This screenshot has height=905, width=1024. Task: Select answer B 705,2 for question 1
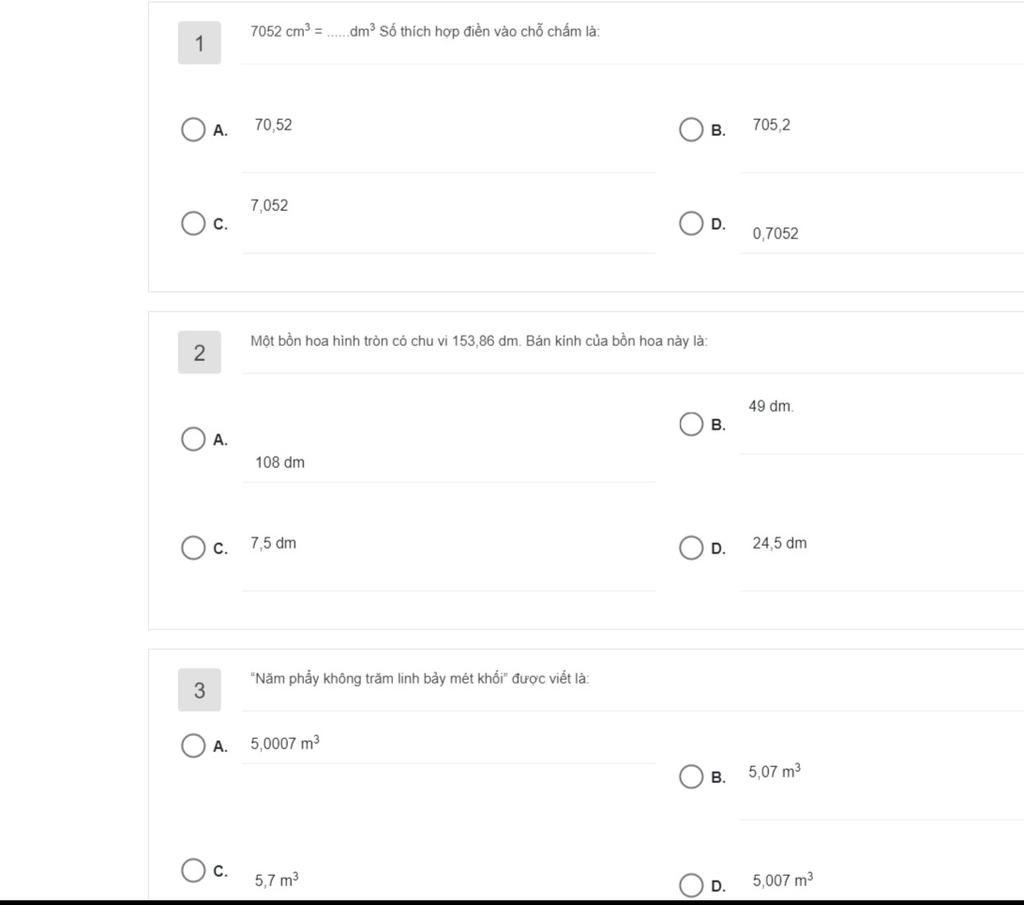click(691, 129)
